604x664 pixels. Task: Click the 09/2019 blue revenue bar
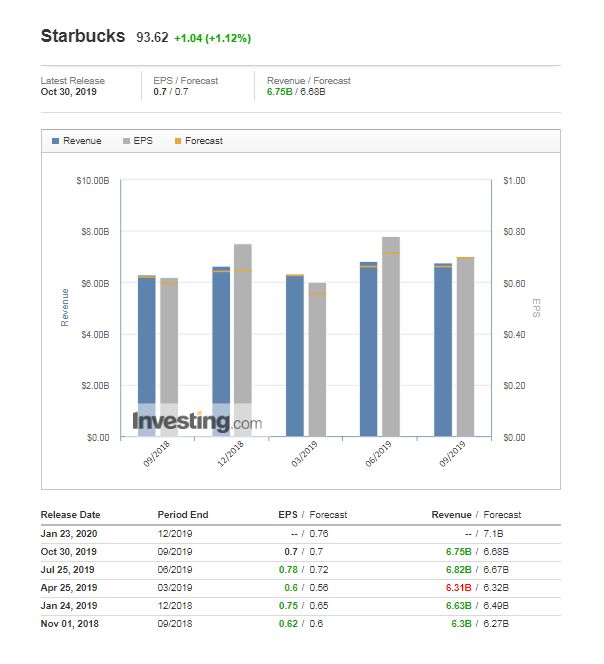click(443, 350)
